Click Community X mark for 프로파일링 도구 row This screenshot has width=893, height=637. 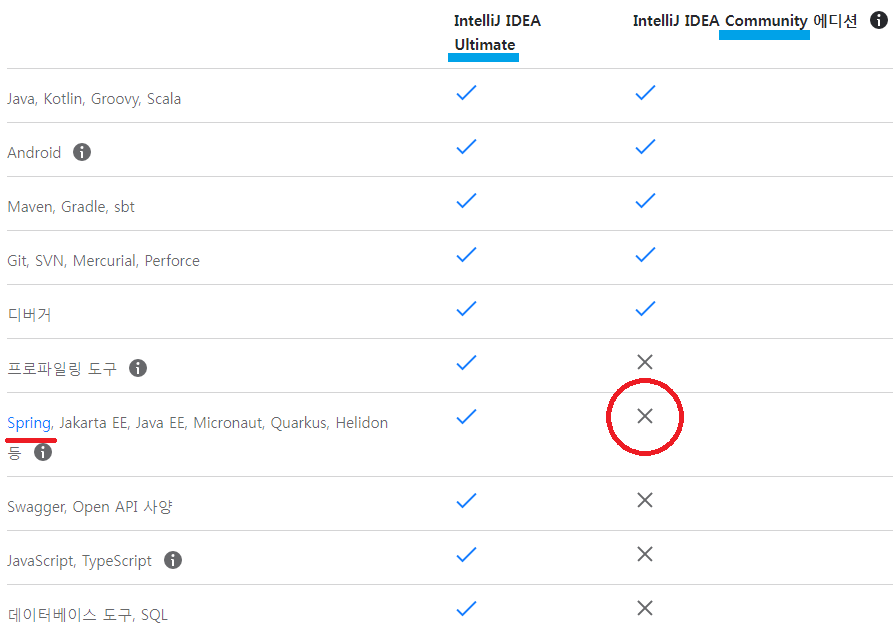tap(645, 362)
